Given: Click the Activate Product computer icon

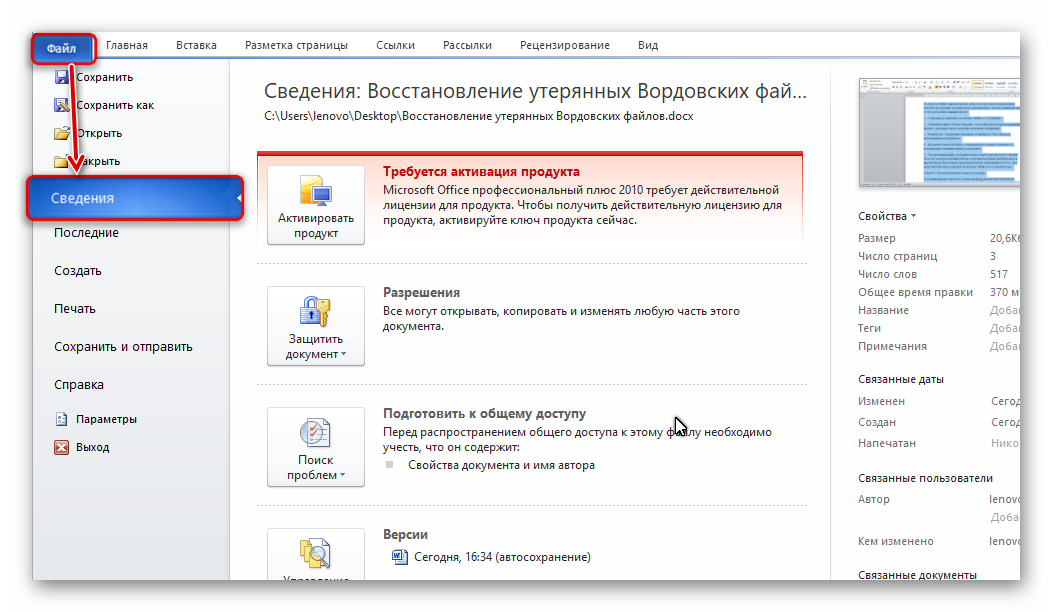Looking at the screenshot, I should [315, 191].
